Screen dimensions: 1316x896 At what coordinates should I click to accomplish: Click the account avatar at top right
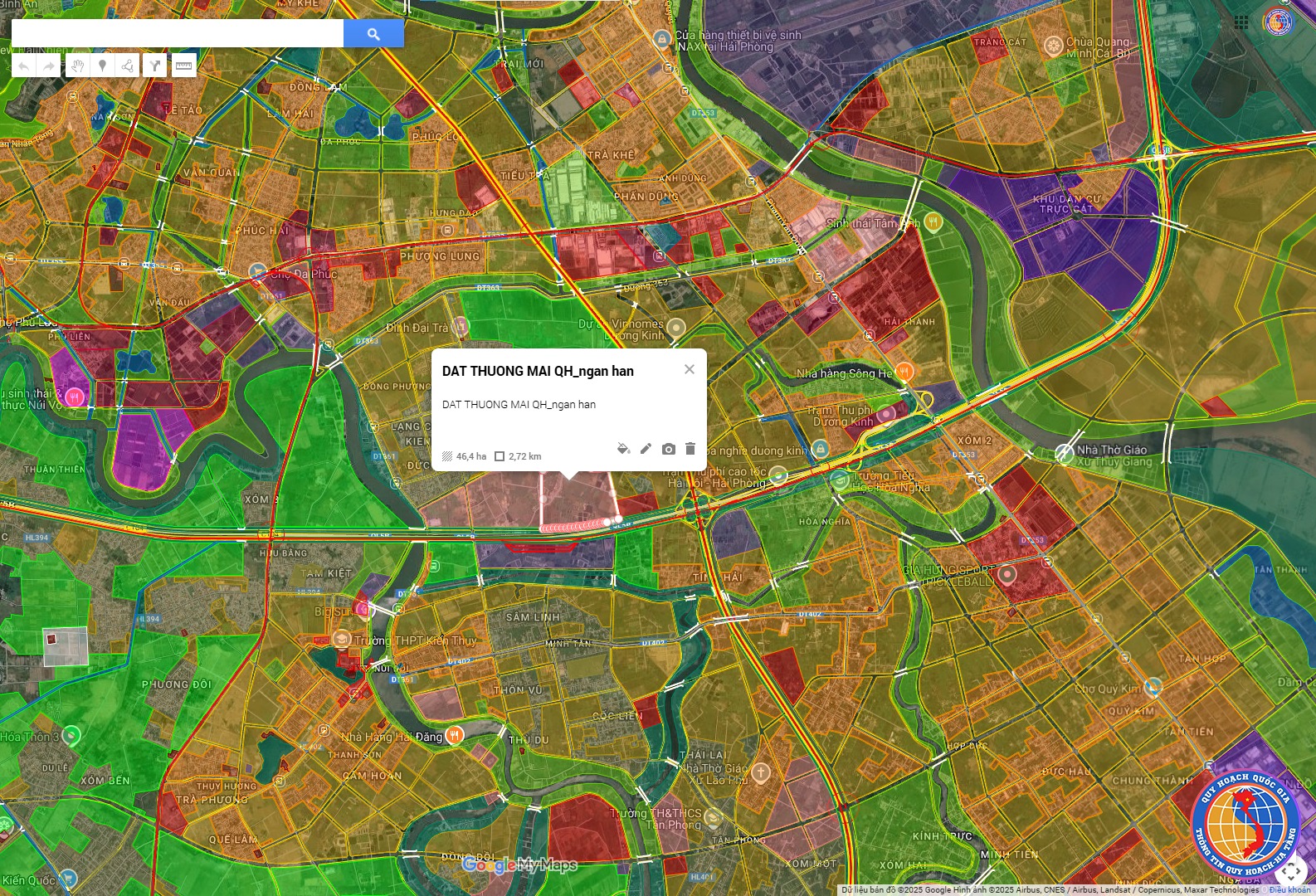click(1279, 22)
